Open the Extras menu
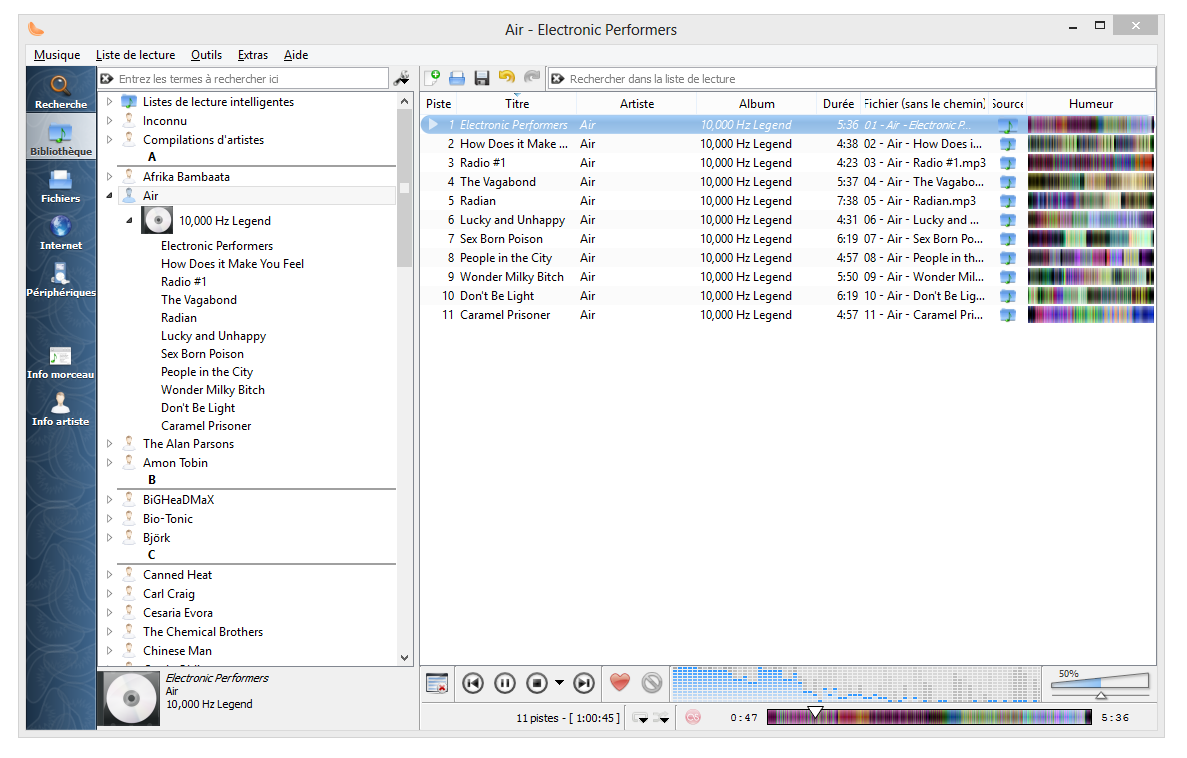1187x758 pixels. (253, 55)
